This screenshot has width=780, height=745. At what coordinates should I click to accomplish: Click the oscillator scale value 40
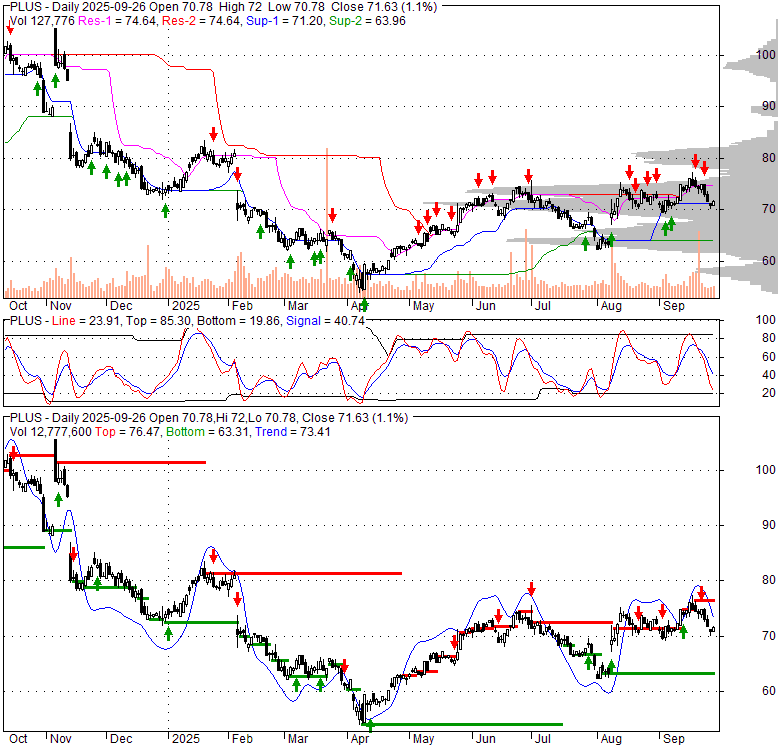769,374
